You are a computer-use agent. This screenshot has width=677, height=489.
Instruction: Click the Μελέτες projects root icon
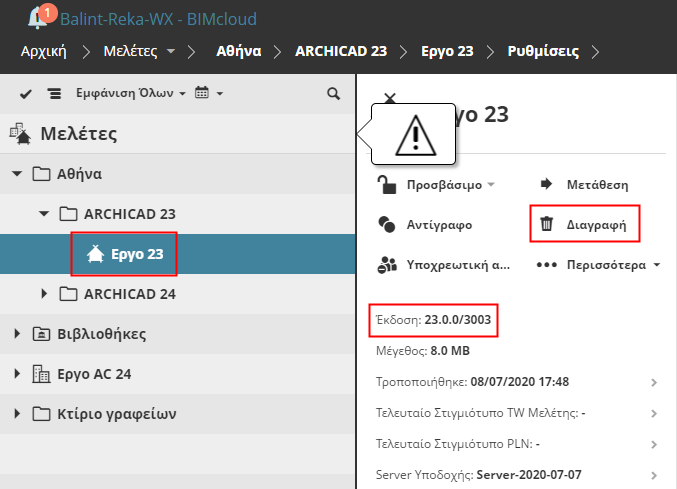point(20,134)
